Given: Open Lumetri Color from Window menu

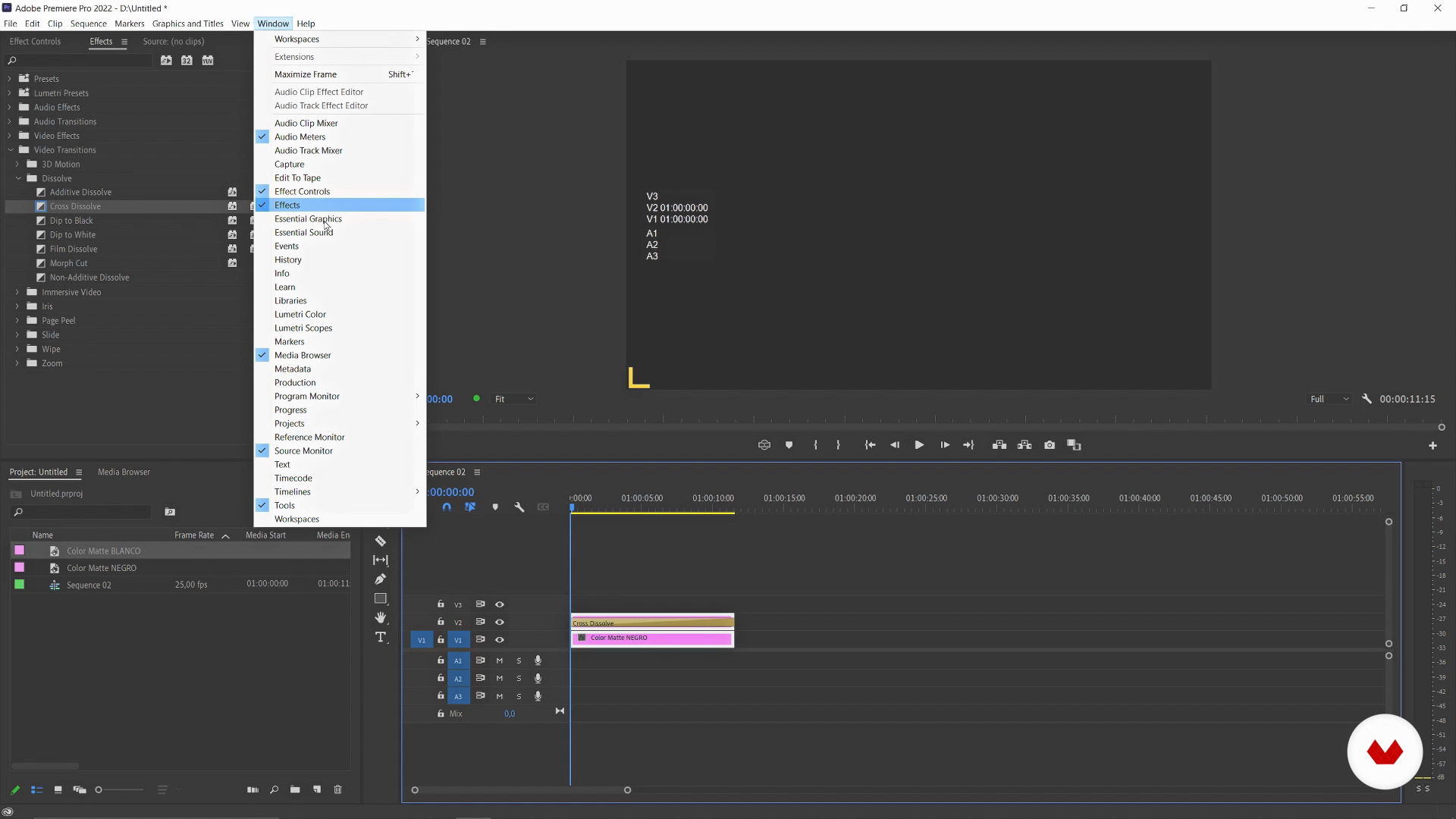Looking at the screenshot, I should tap(340, 314).
